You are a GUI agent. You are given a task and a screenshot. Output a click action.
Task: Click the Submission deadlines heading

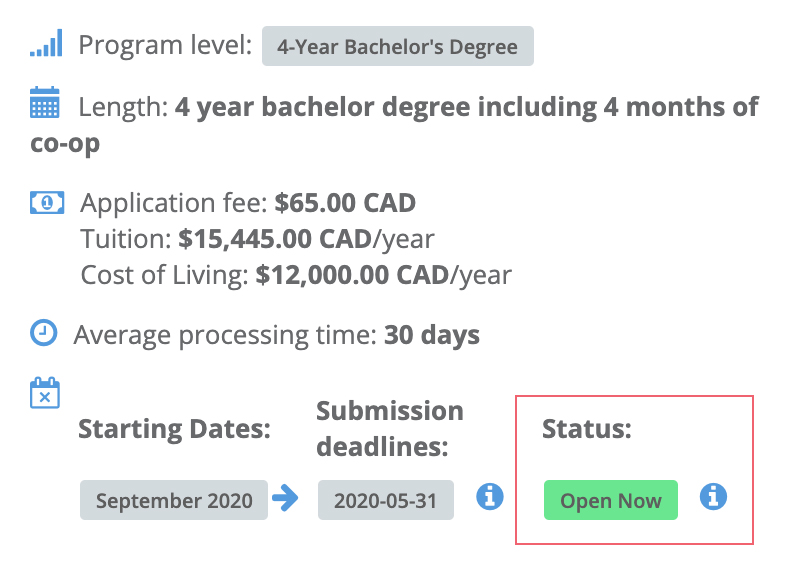pyautogui.click(x=389, y=428)
